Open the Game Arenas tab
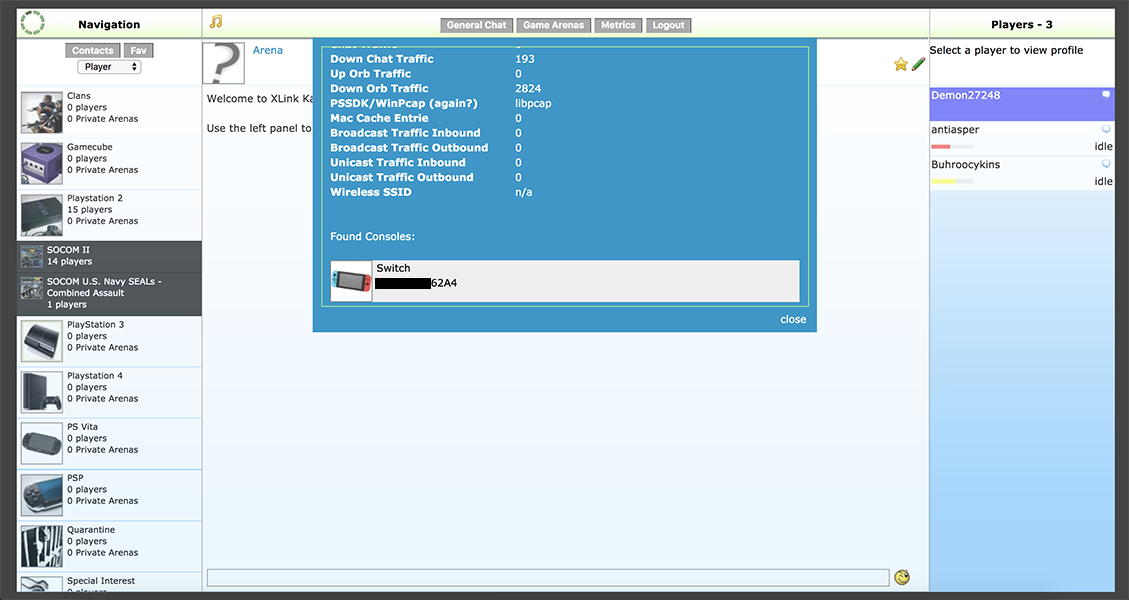Image resolution: width=1129 pixels, height=600 pixels. [x=554, y=25]
